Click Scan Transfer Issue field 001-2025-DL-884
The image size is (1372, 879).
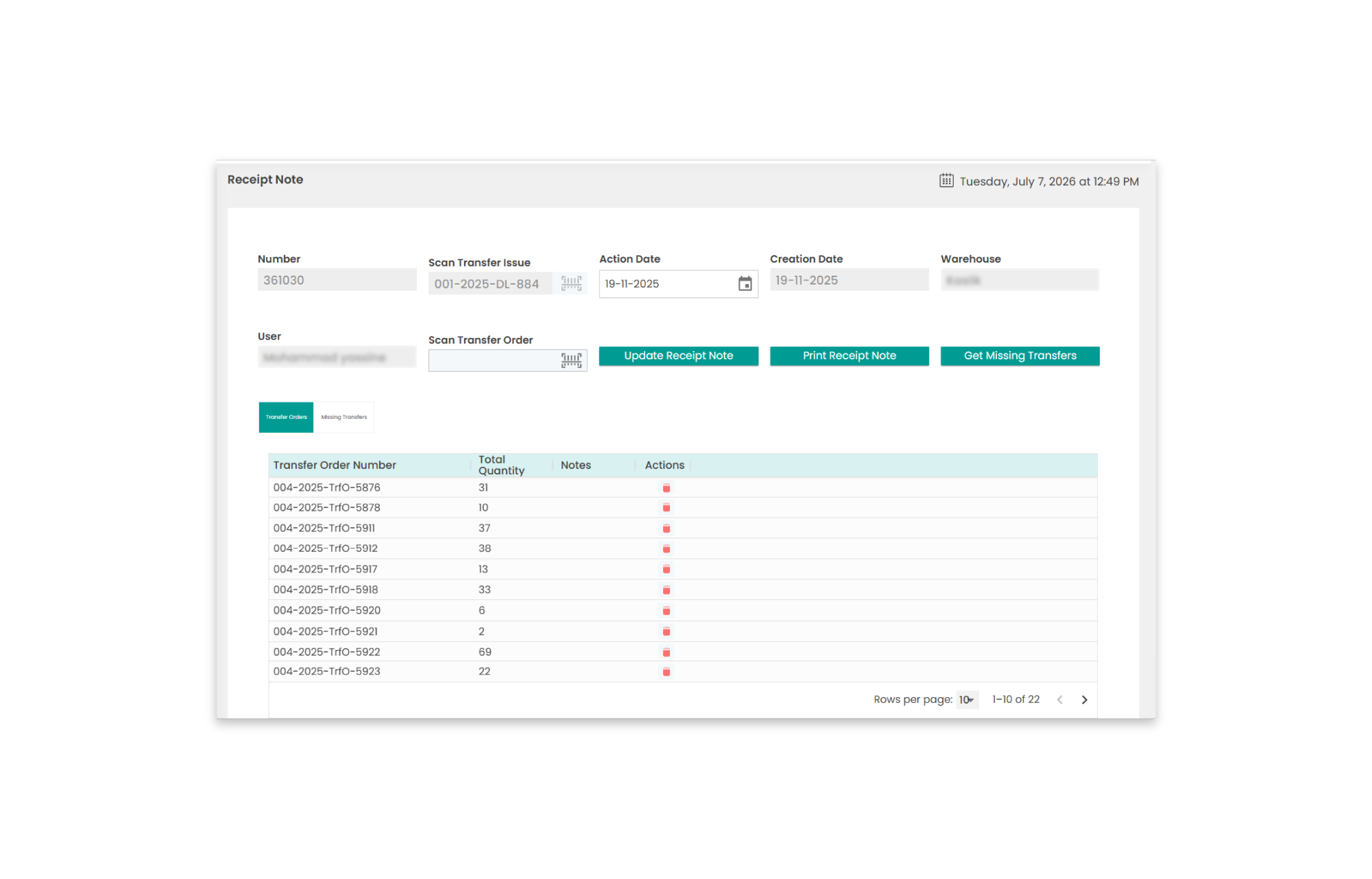point(490,284)
